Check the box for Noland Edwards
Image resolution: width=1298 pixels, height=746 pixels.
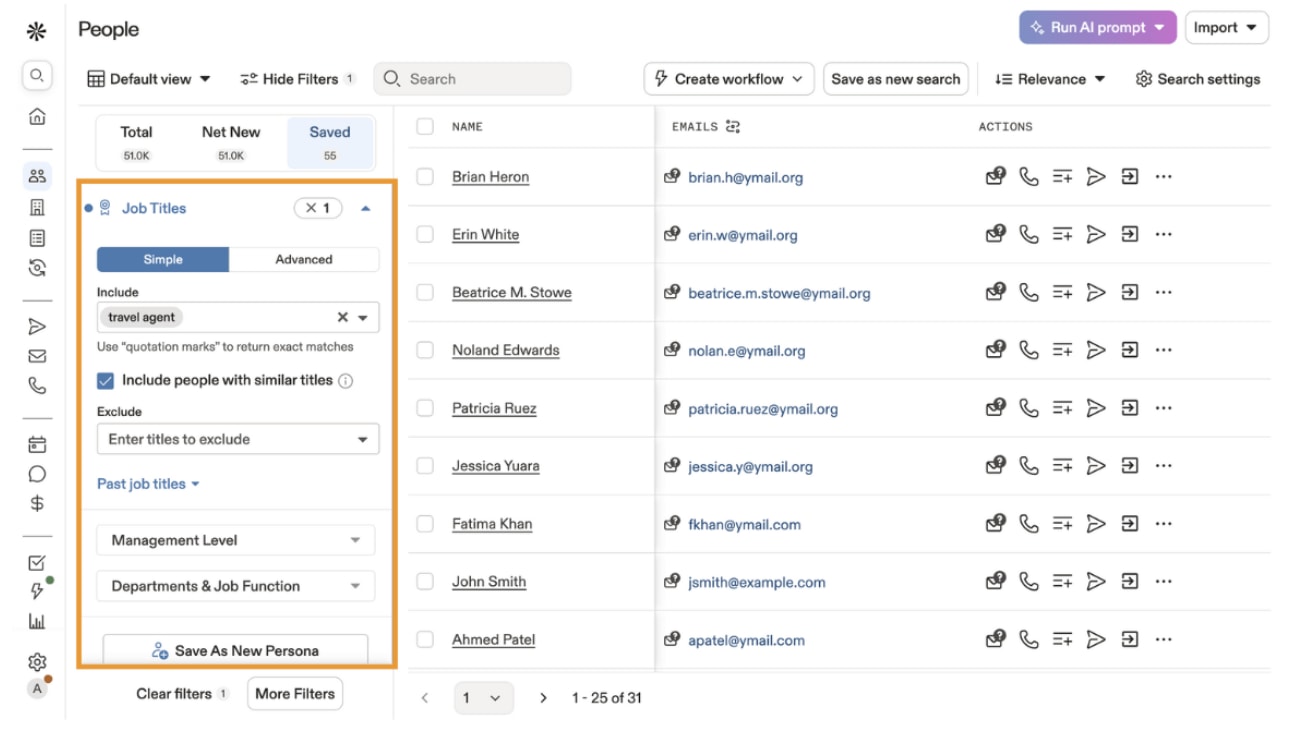(425, 350)
